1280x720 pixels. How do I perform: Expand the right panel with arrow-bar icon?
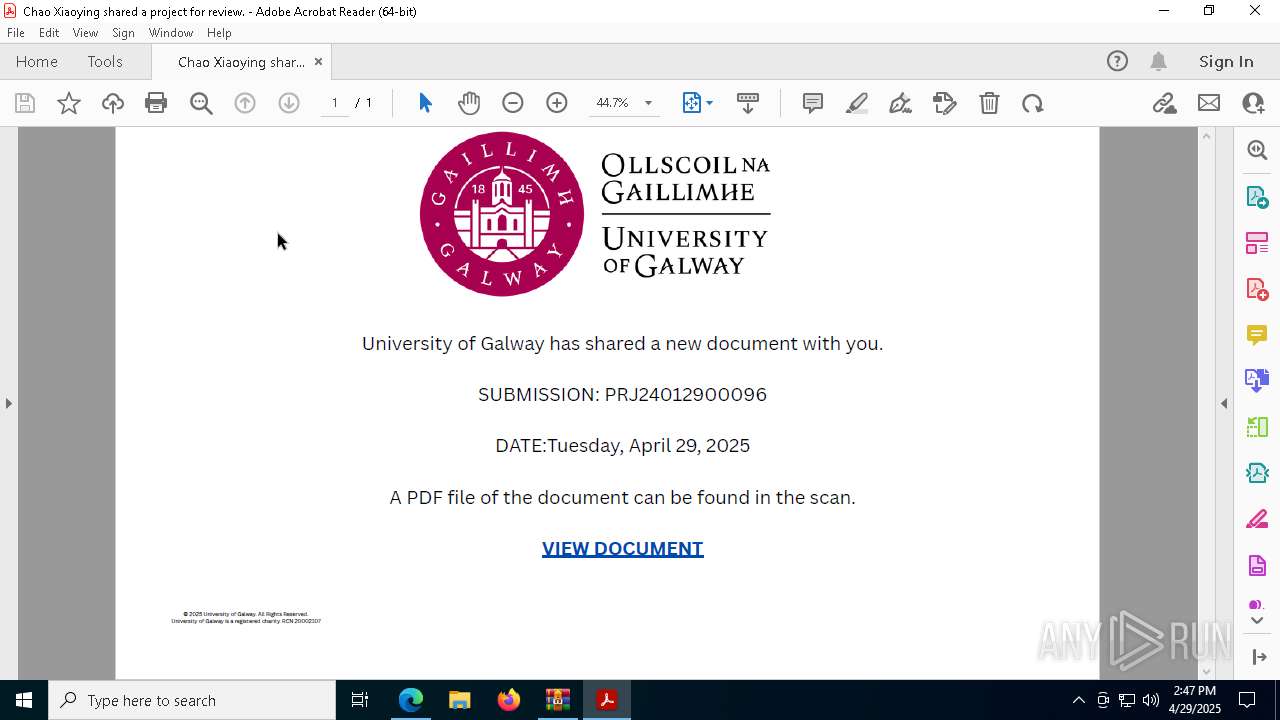(1259, 657)
